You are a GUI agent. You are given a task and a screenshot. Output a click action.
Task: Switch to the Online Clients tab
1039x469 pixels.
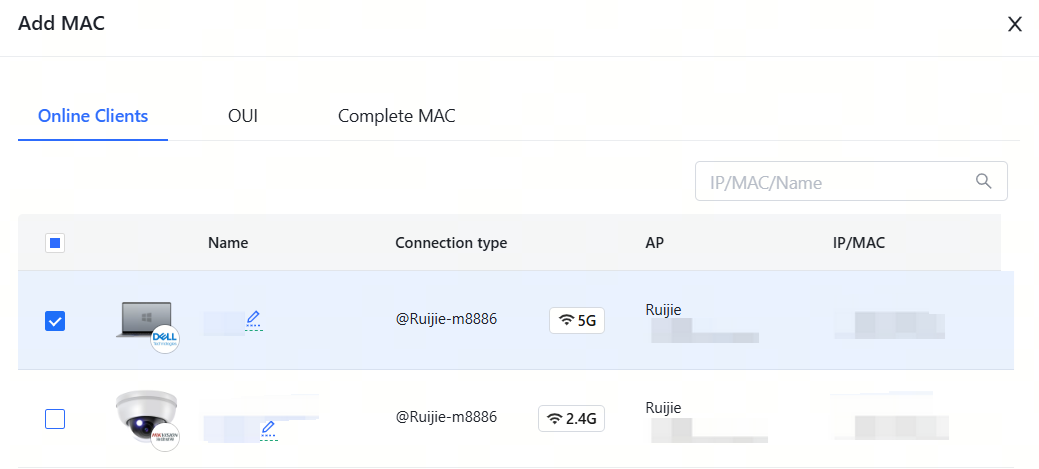93,116
